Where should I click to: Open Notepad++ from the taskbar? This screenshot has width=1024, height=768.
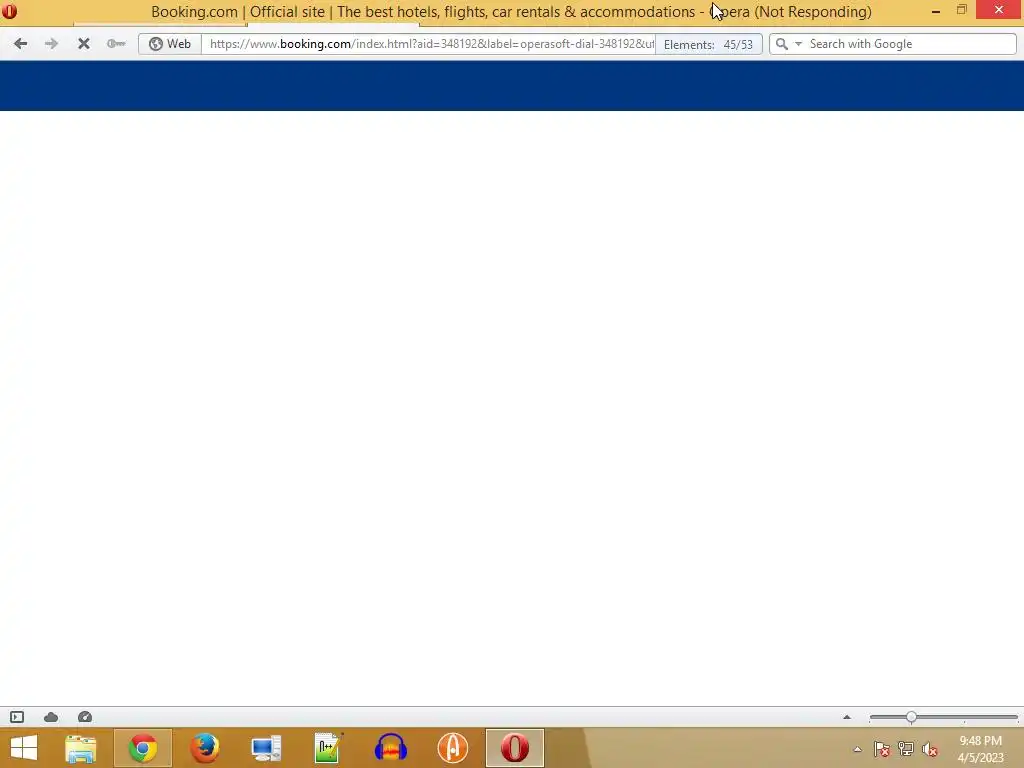(x=328, y=748)
